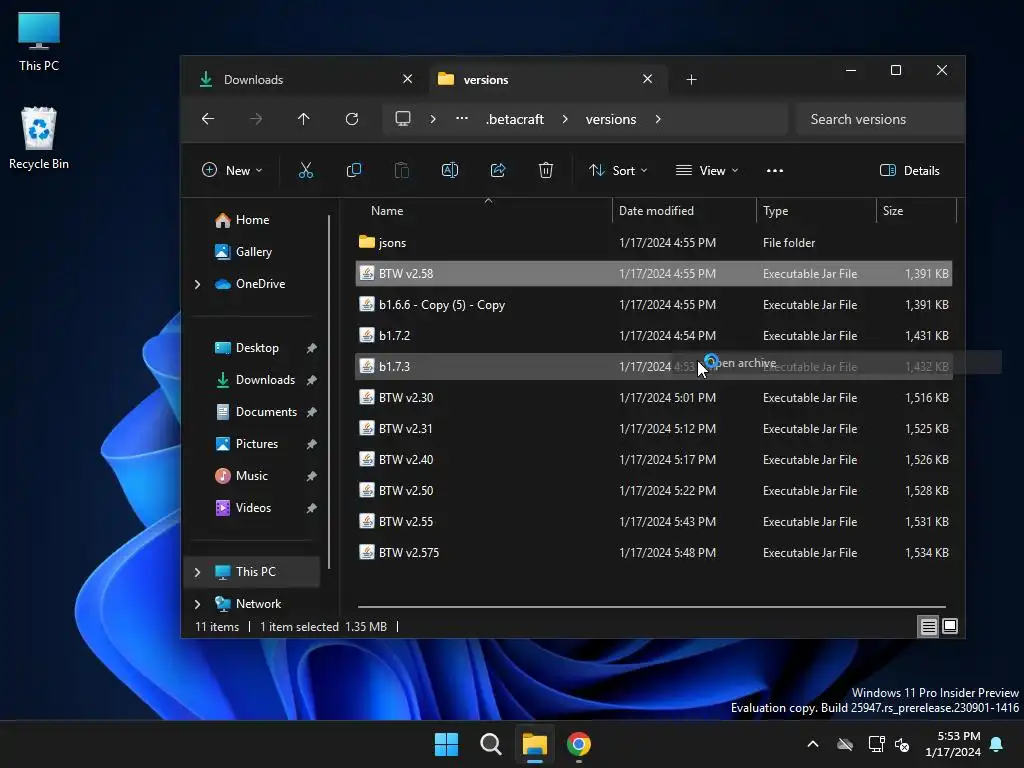Go up one folder level
The image size is (1024, 768).
click(304, 119)
